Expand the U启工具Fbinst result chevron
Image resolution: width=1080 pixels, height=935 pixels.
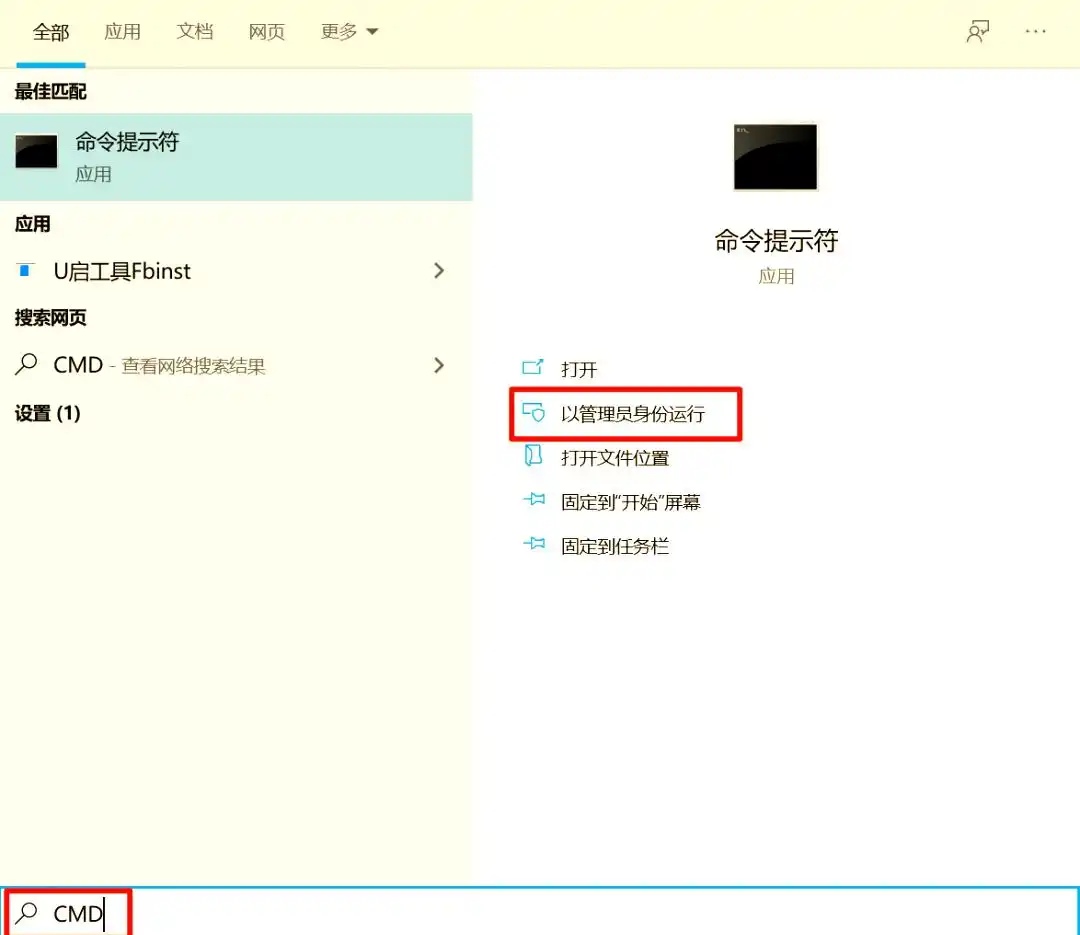[x=439, y=270]
